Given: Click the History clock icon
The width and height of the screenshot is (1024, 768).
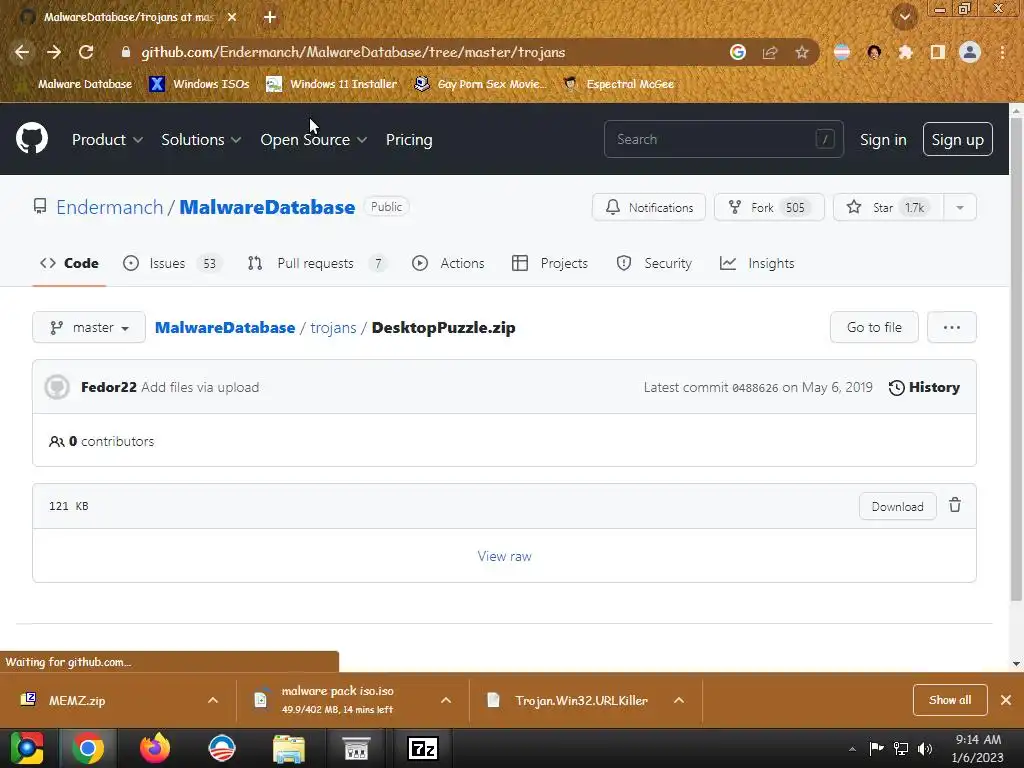Looking at the screenshot, I should 897,387.
